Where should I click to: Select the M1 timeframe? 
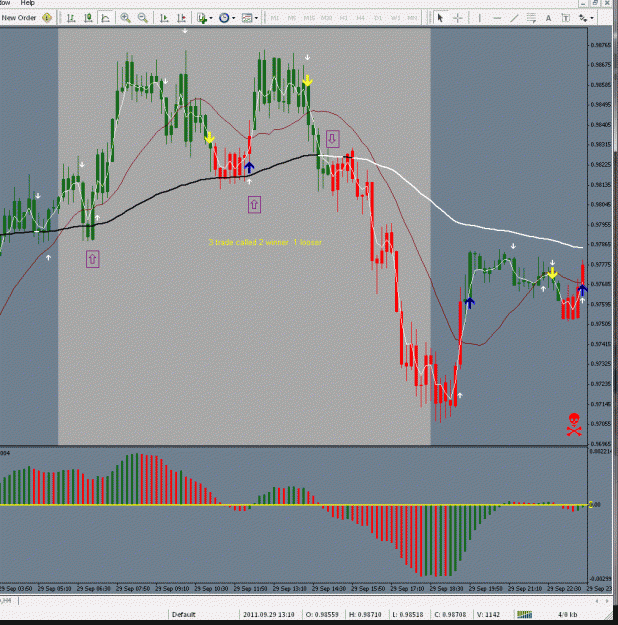pos(275,18)
